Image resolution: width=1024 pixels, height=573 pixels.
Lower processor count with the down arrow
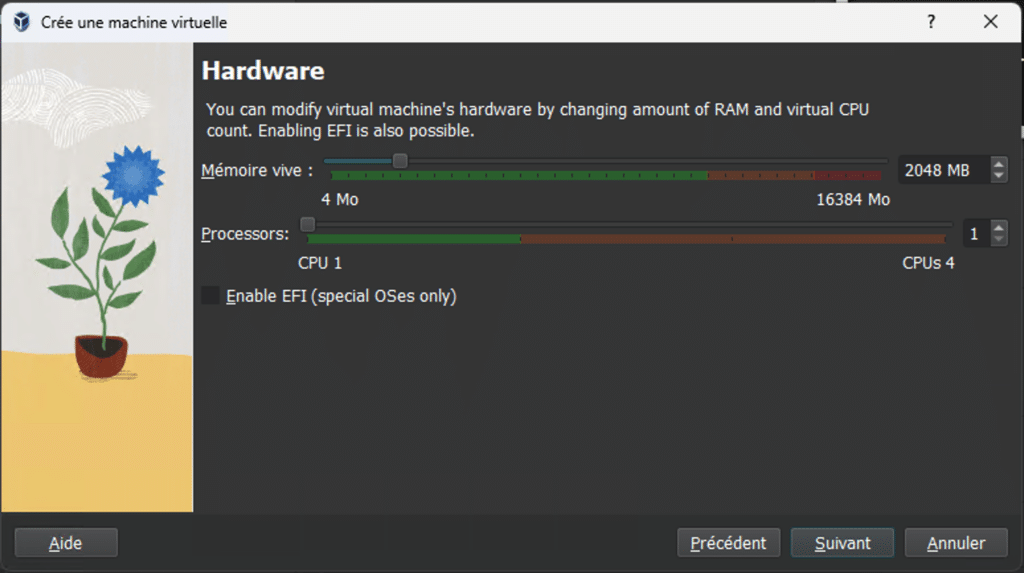coord(999,240)
